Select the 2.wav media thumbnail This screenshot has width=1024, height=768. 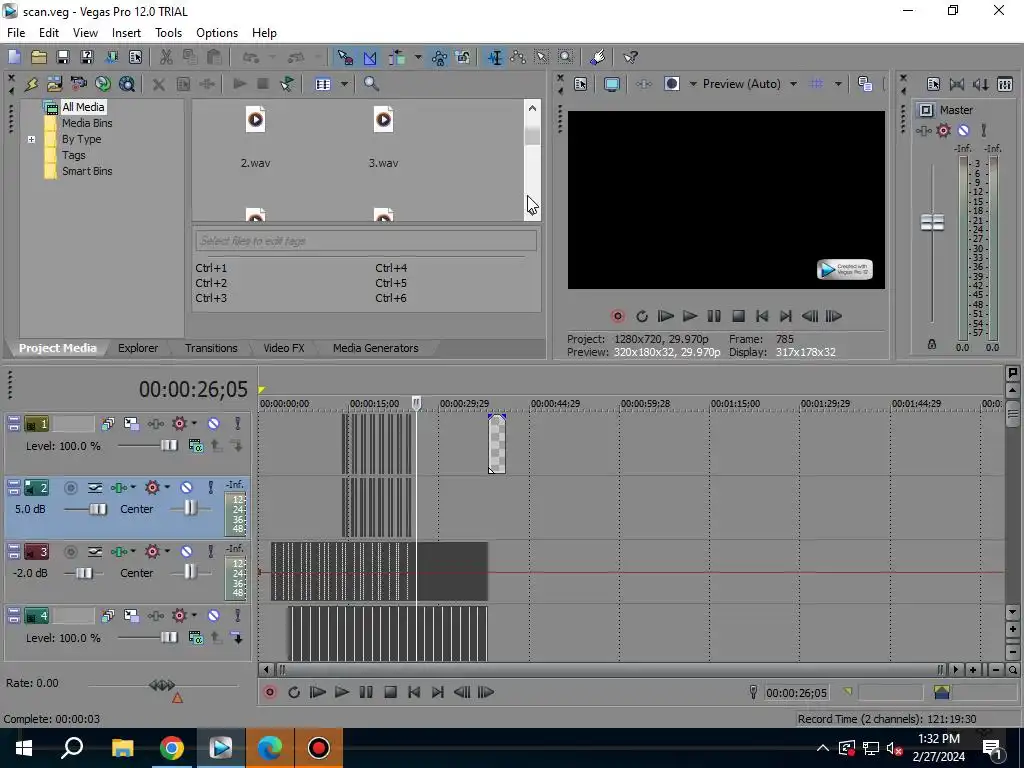255,120
